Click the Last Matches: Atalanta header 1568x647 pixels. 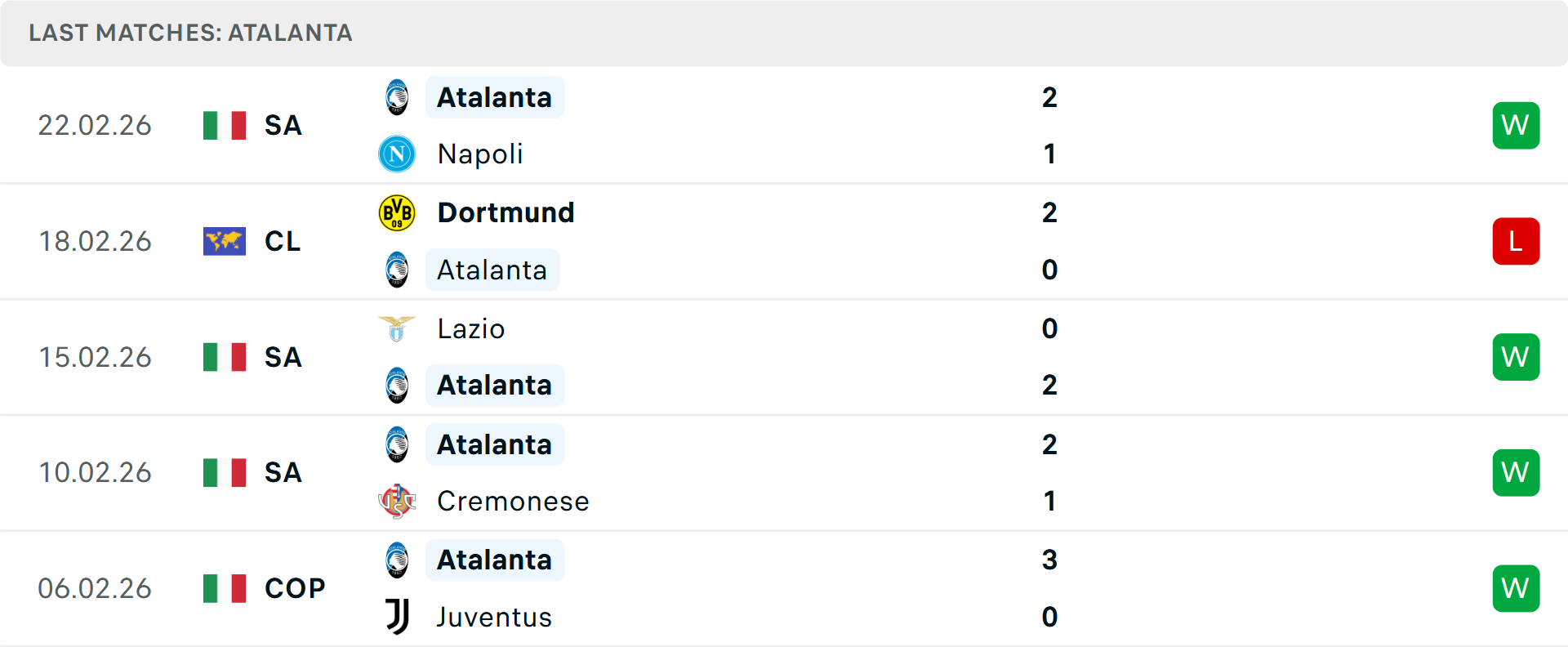(190, 33)
